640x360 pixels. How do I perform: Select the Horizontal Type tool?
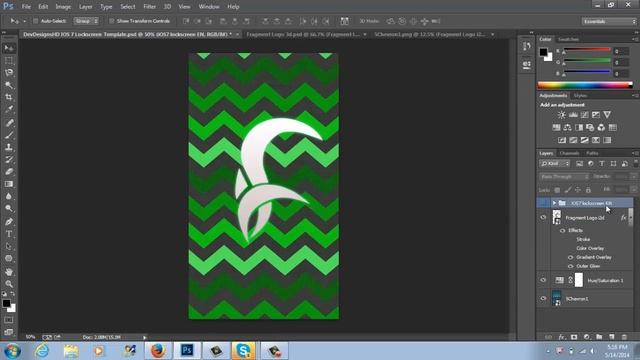point(9,234)
